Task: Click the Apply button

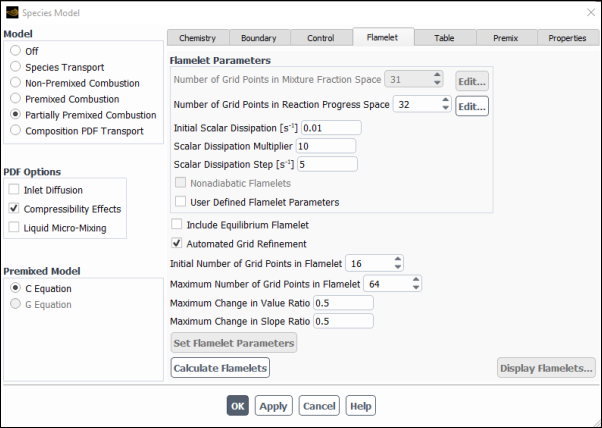Action: 273,406
